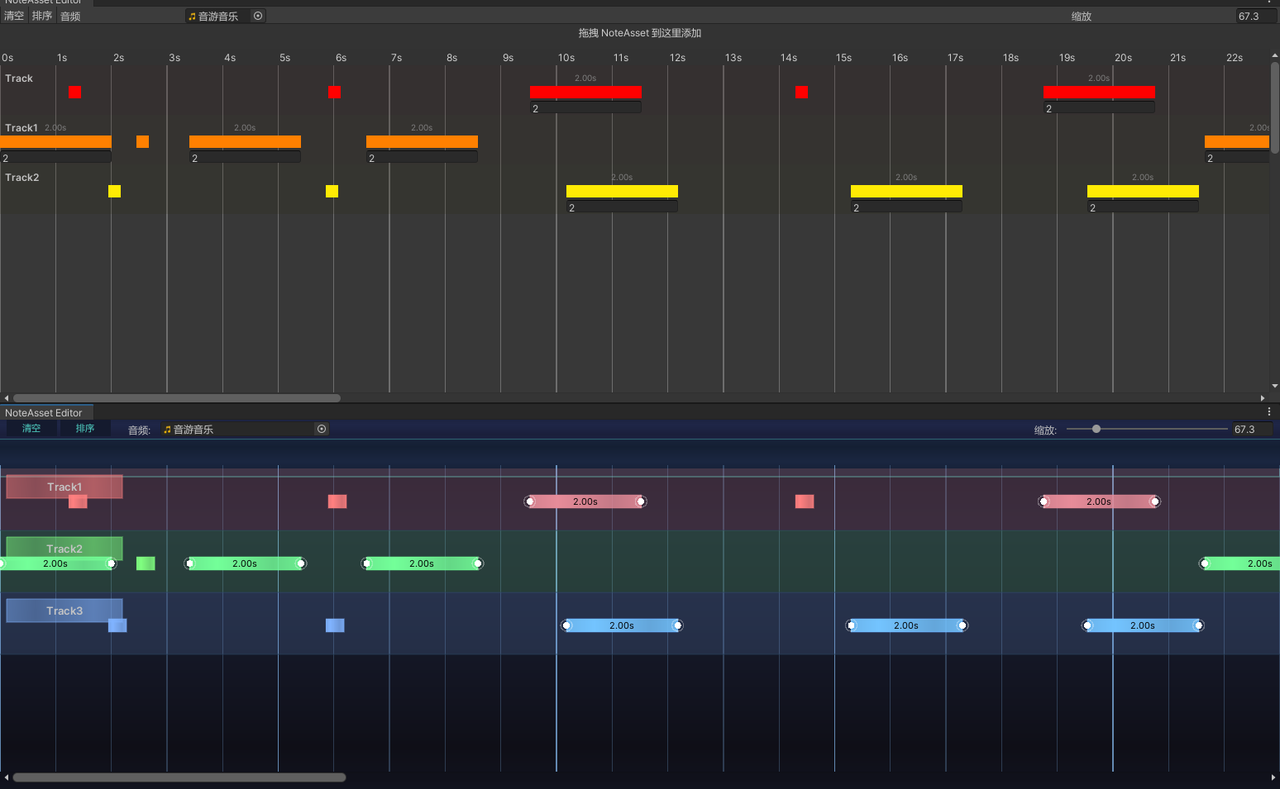Click duration field under yellow bar near 15s
Image resolution: width=1280 pixels, height=789 pixels.
906,207
